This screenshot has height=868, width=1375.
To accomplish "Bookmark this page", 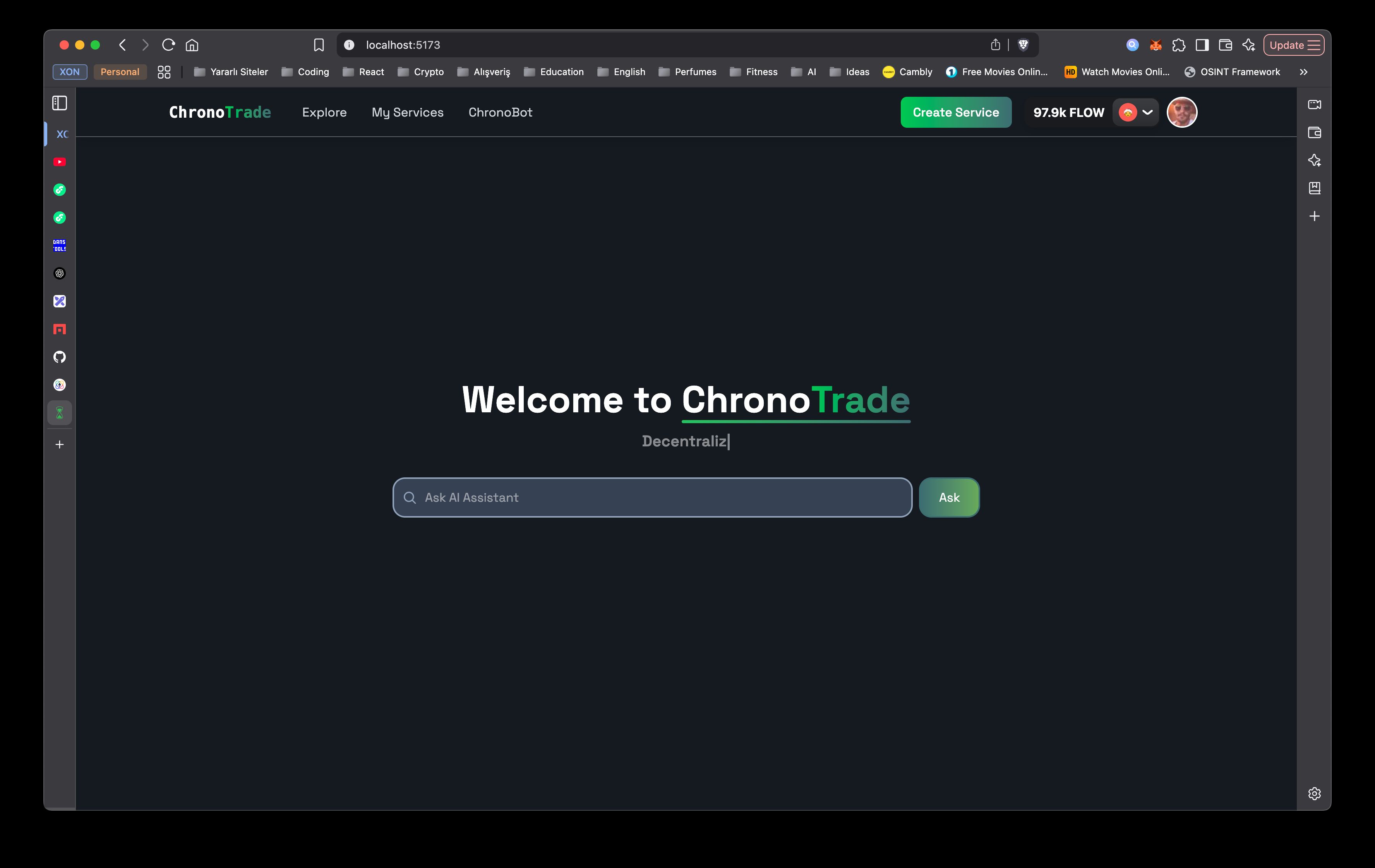I will click(x=319, y=45).
